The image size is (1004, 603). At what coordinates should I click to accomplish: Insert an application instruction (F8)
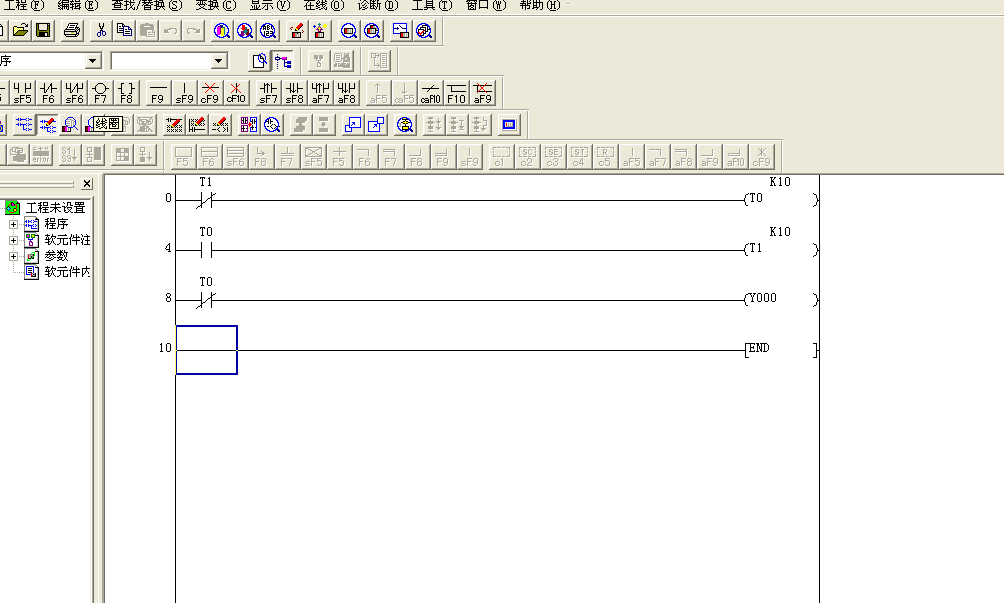pos(126,93)
